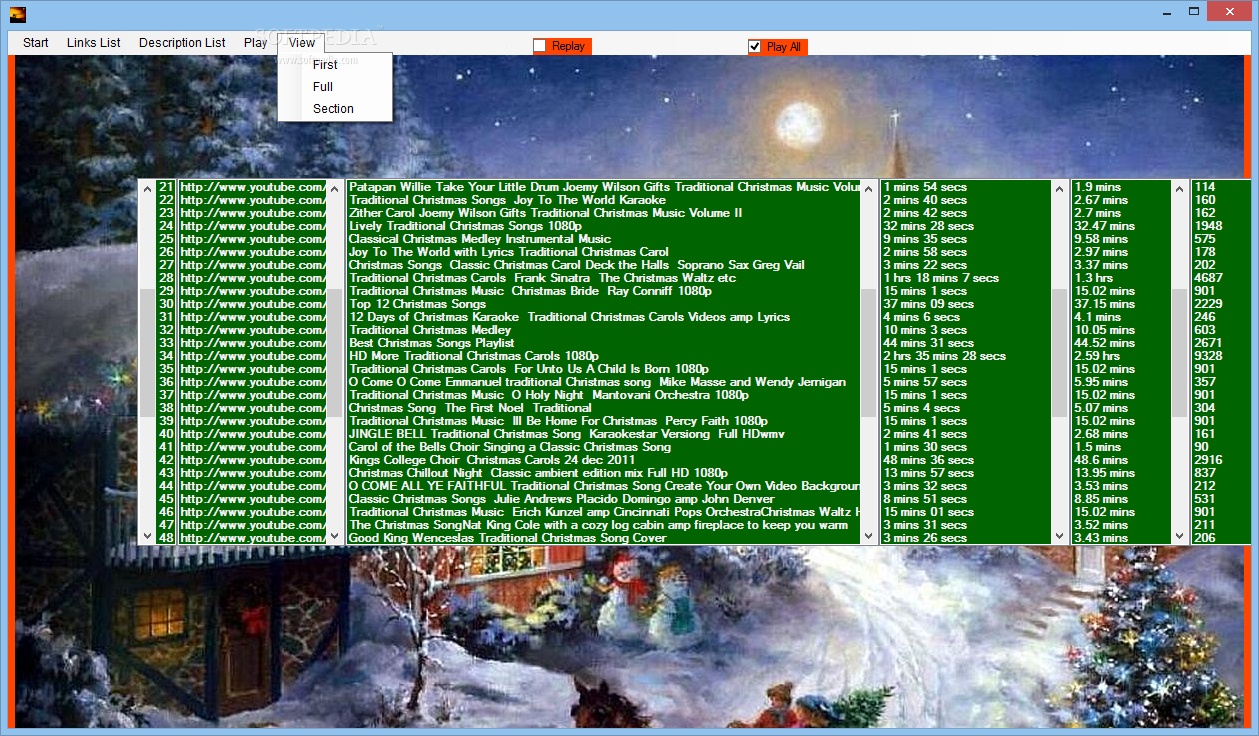Select '1.3 hrs' value

point(1094,278)
